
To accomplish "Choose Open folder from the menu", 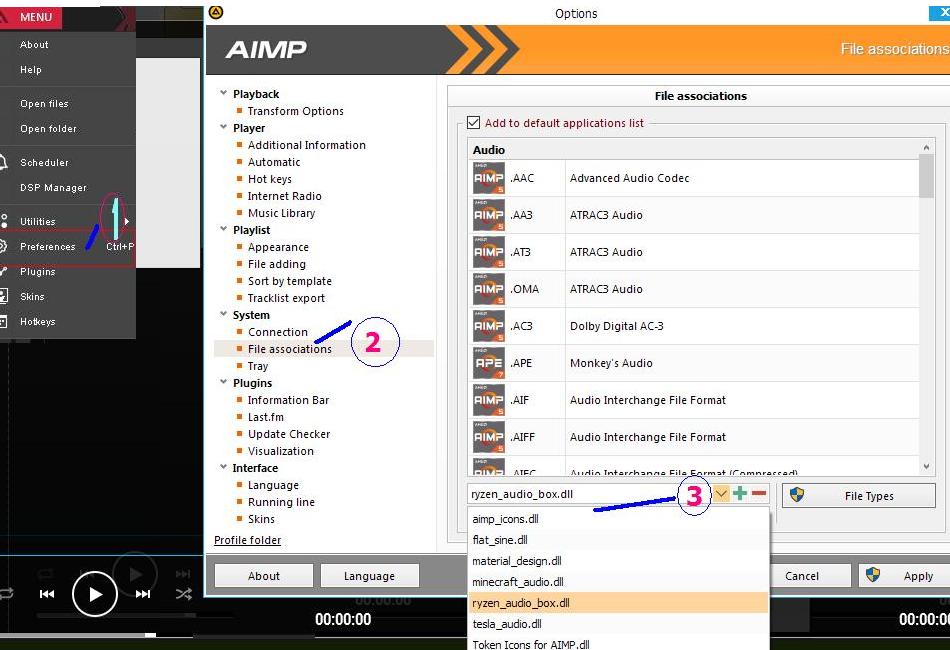I will pos(48,128).
